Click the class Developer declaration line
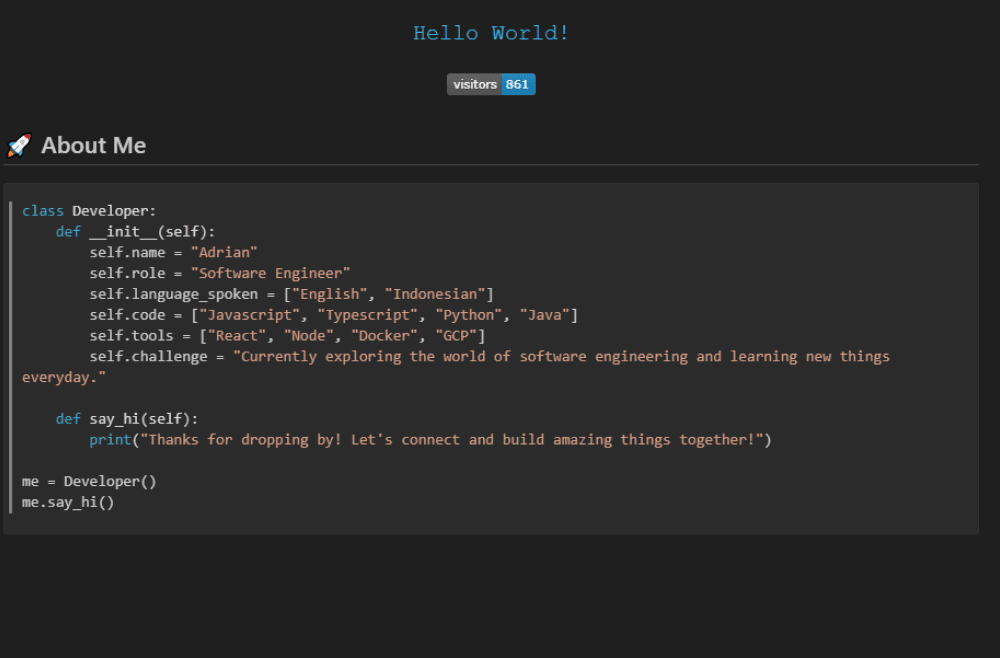 click(89, 210)
